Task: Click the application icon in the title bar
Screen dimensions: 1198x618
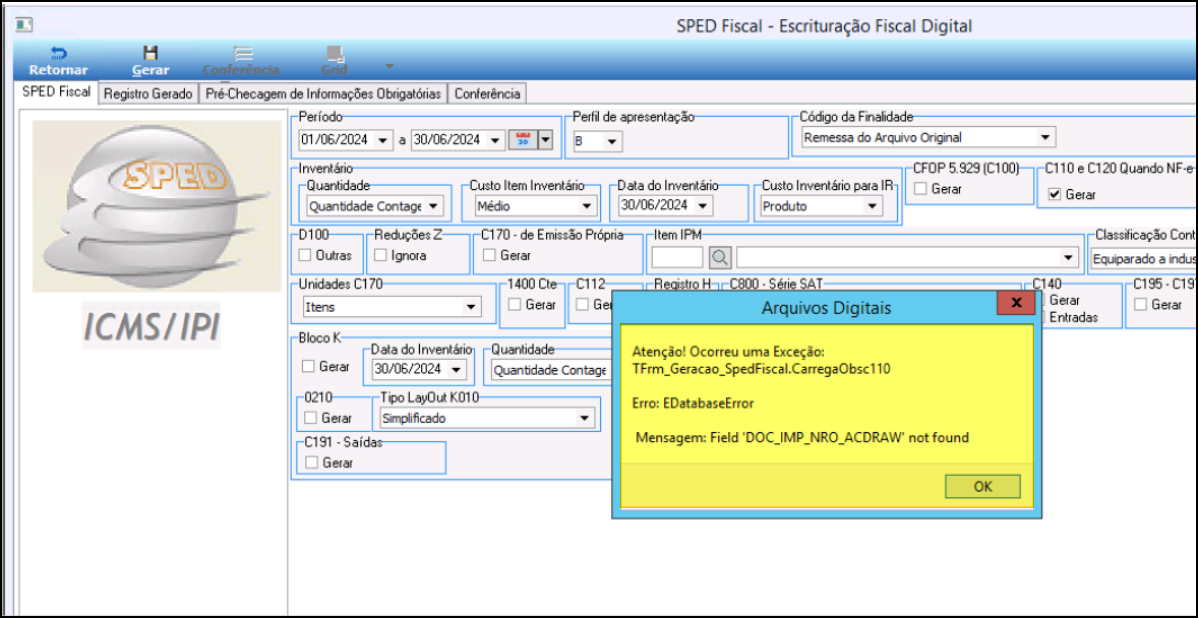Action: point(24,25)
